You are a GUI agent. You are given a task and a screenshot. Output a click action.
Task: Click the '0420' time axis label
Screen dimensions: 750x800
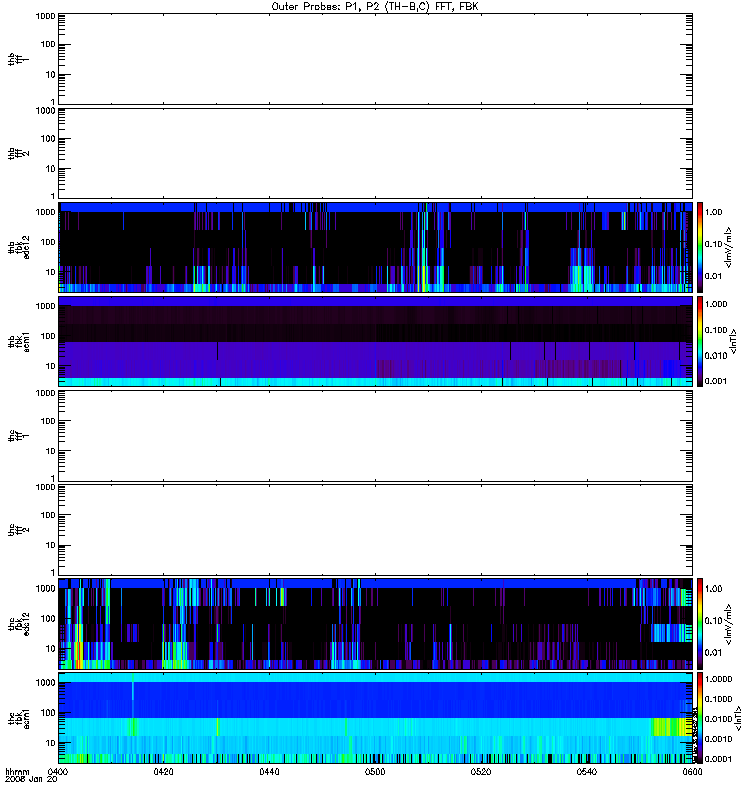(163, 771)
